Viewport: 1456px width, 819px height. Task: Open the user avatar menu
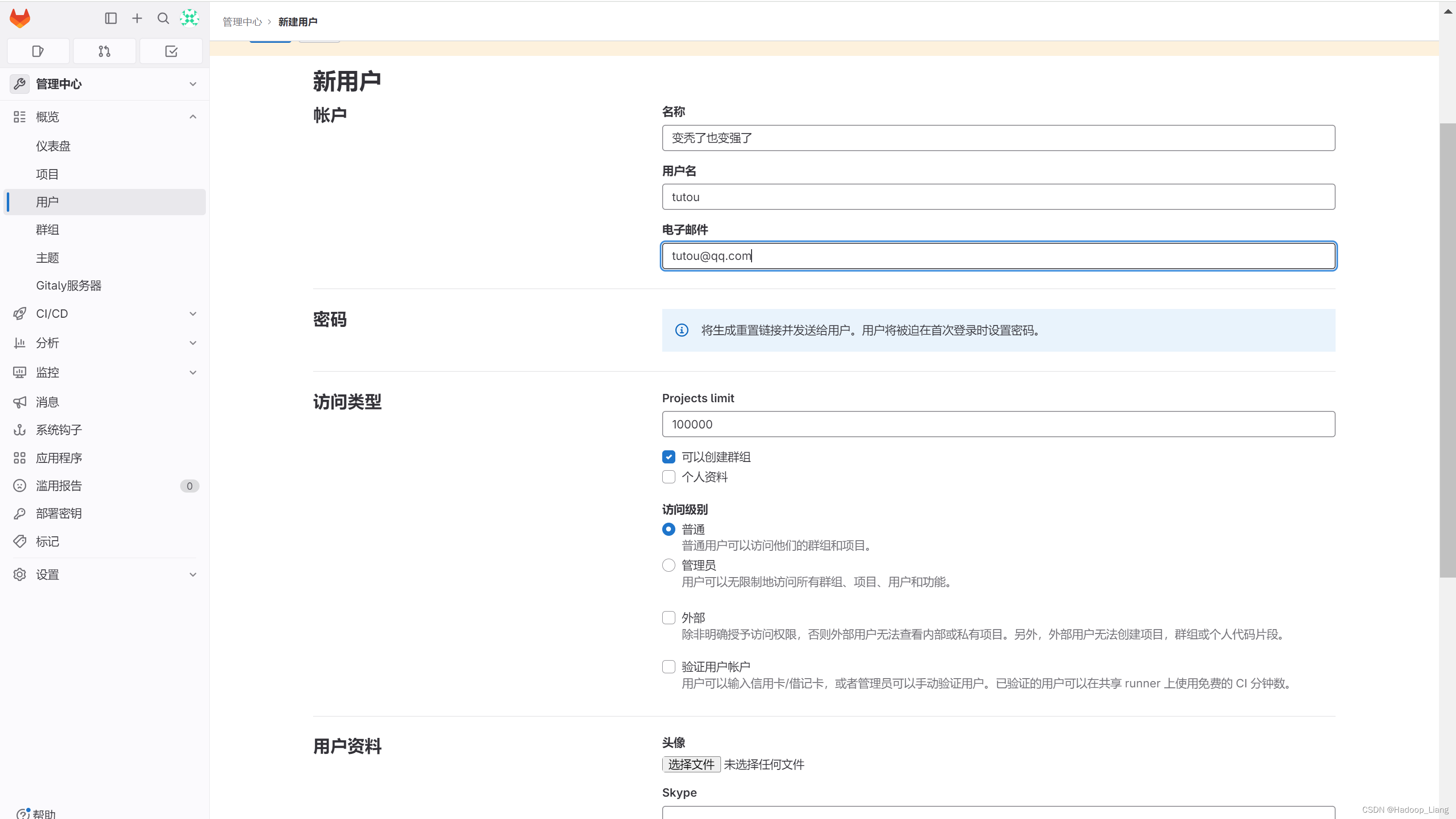coord(189,18)
